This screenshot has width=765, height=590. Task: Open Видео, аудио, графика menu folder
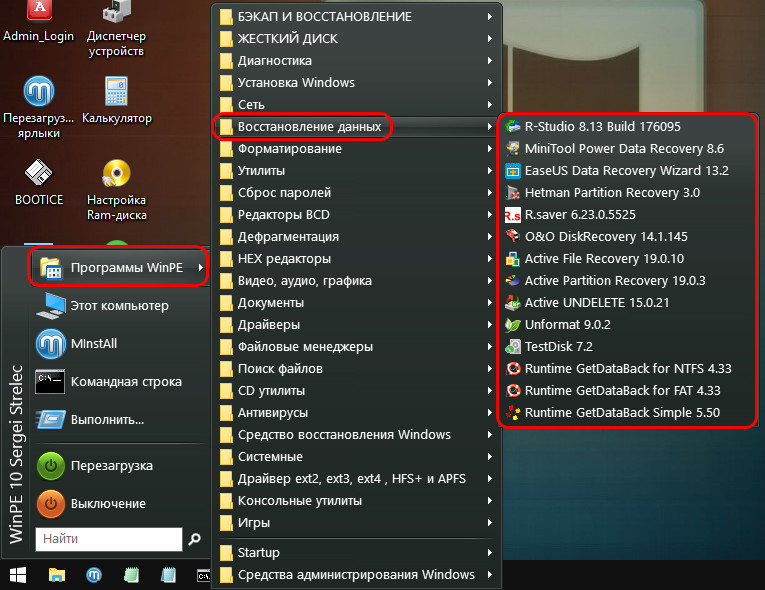click(x=357, y=280)
